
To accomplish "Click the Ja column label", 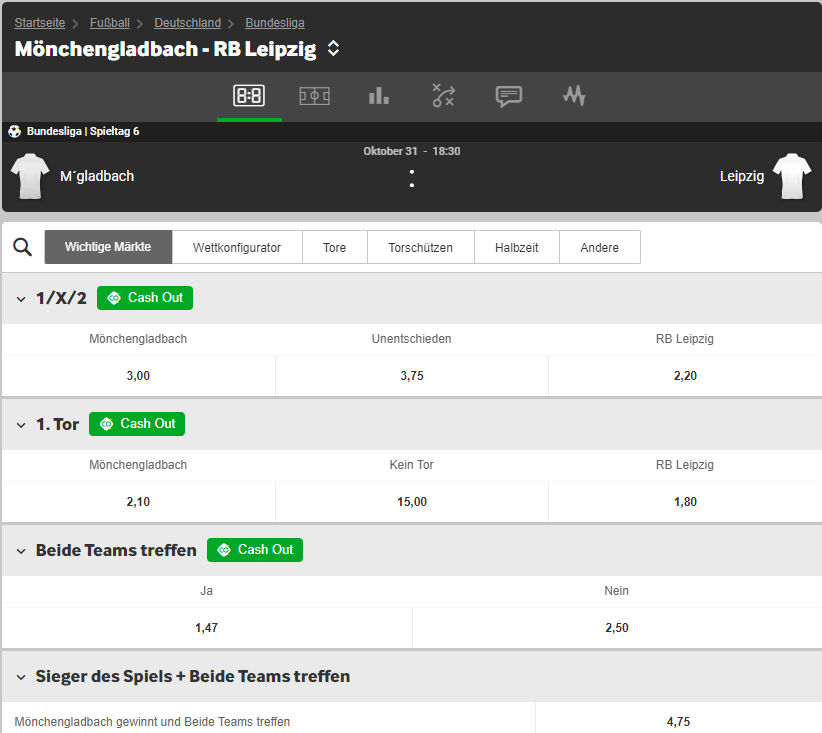I will pos(207,590).
